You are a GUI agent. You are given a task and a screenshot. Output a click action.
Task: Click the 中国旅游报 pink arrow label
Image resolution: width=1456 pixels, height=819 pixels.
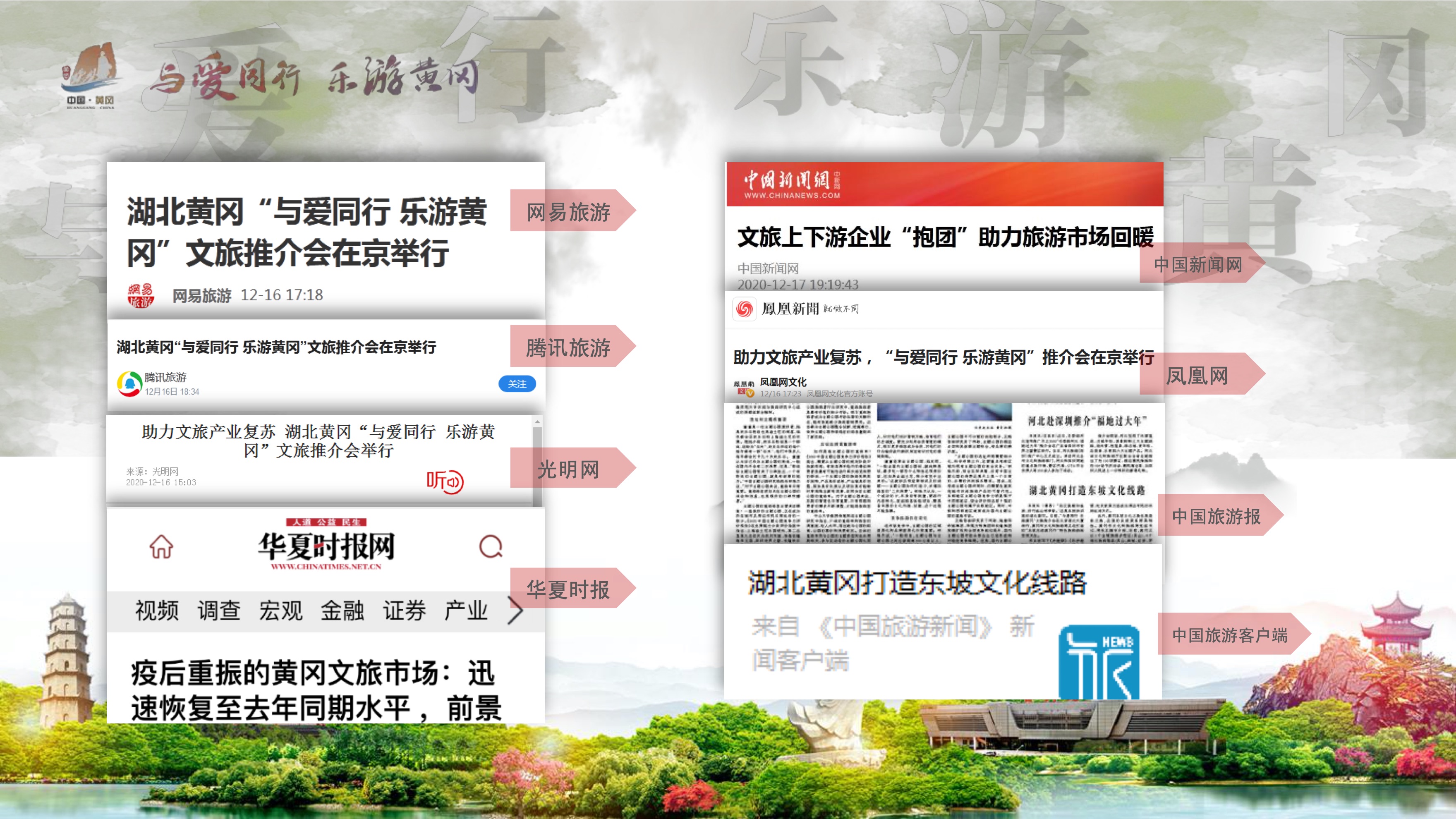click(x=1217, y=515)
